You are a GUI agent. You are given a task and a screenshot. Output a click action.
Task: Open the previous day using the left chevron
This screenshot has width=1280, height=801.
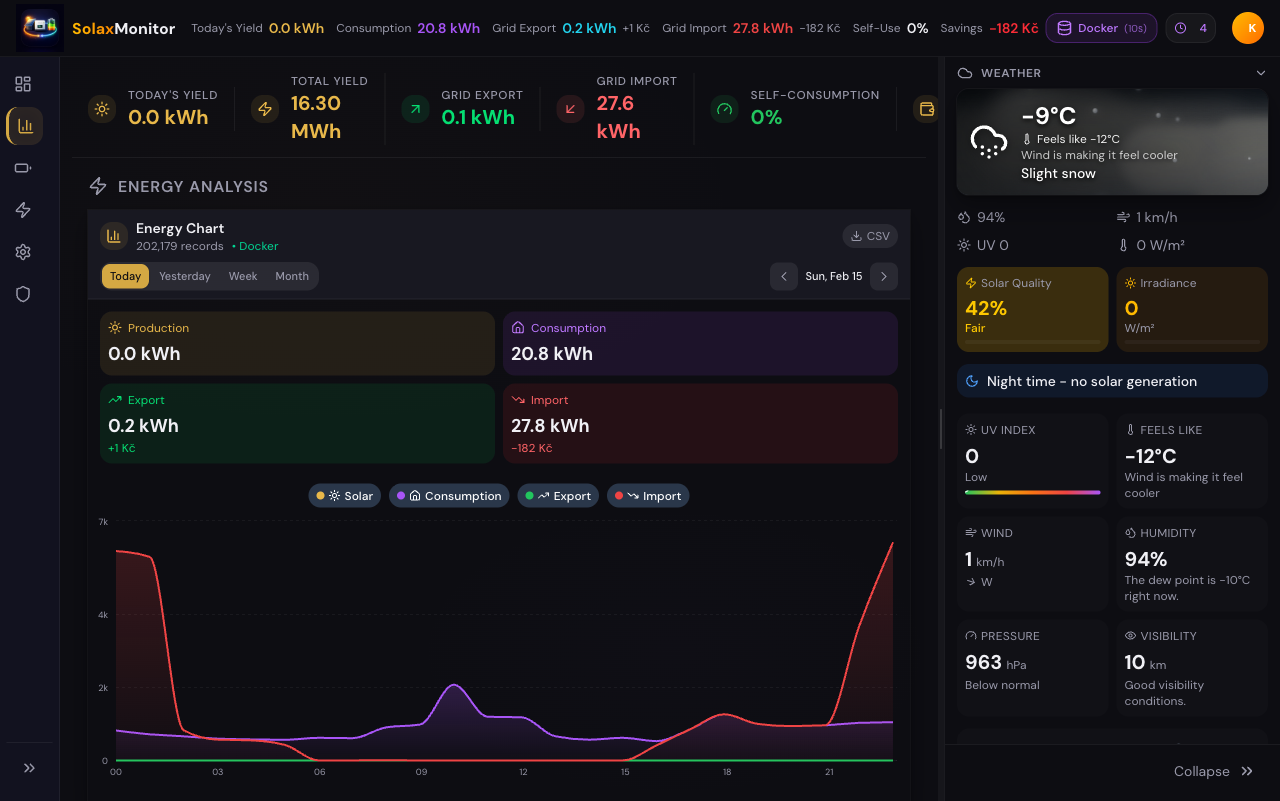pos(784,276)
